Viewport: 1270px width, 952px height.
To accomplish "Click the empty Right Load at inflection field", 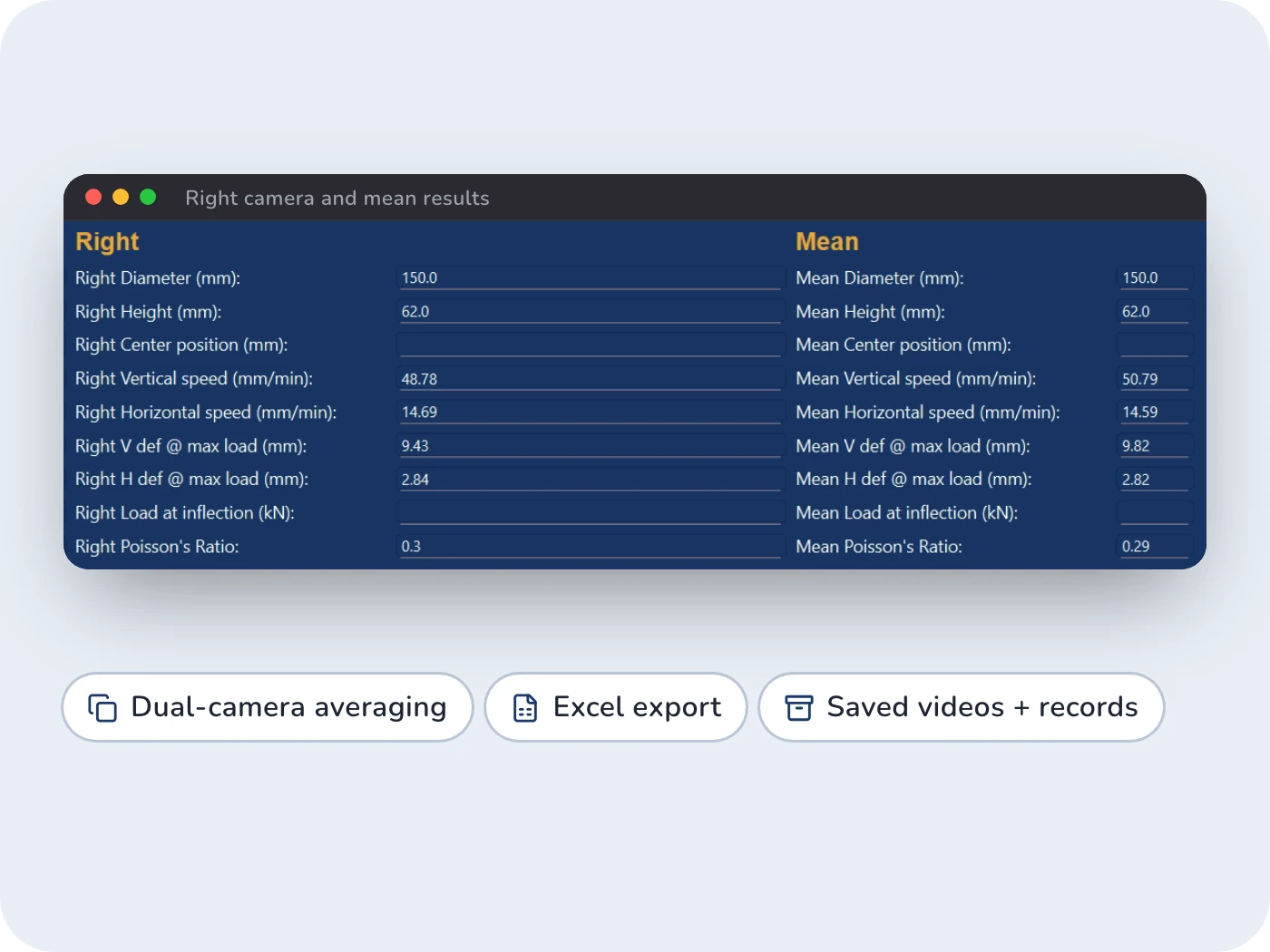I will [x=591, y=512].
